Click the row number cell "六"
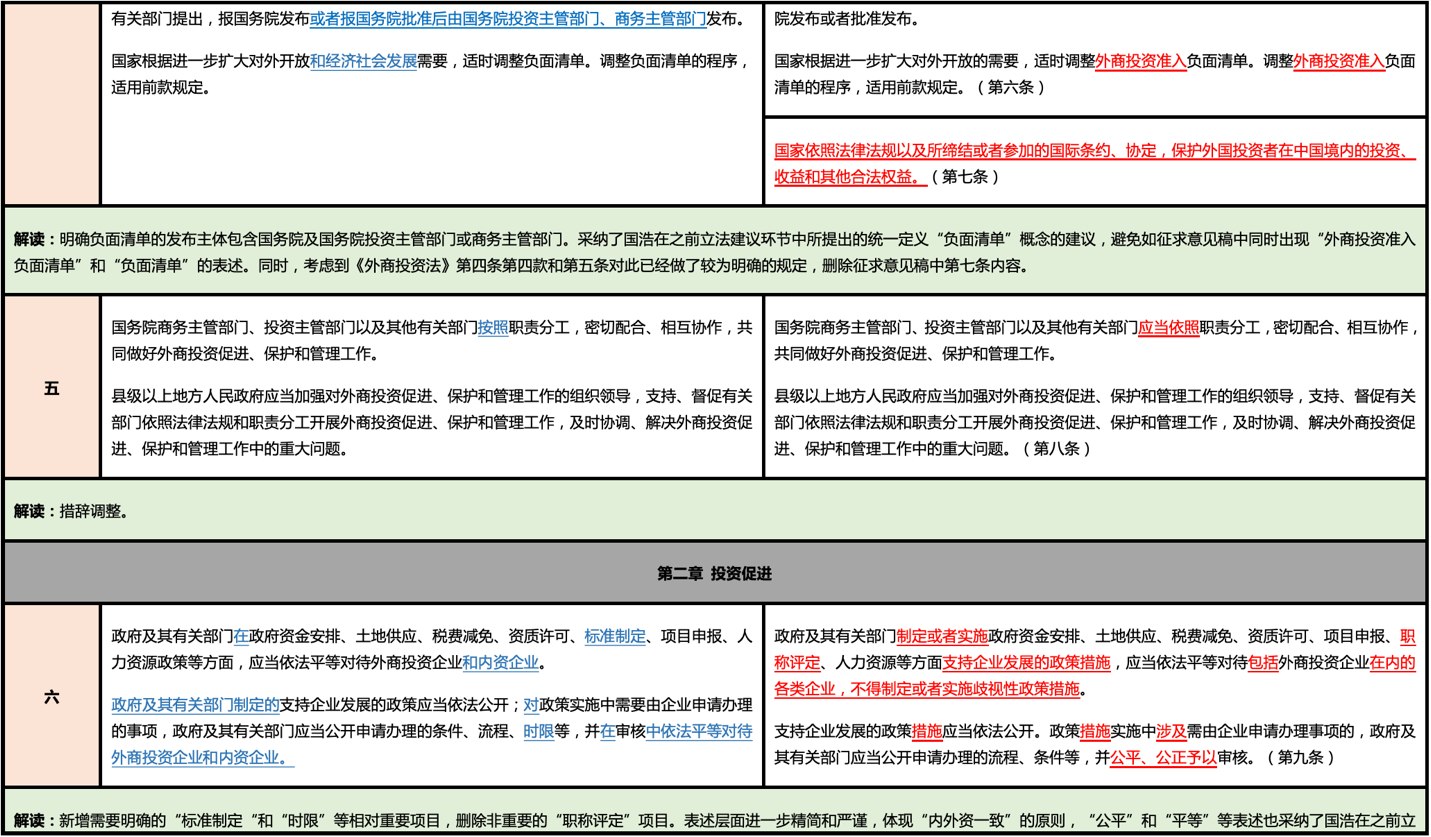The width and height of the screenshot is (1431, 837). [x=52, y=697]
